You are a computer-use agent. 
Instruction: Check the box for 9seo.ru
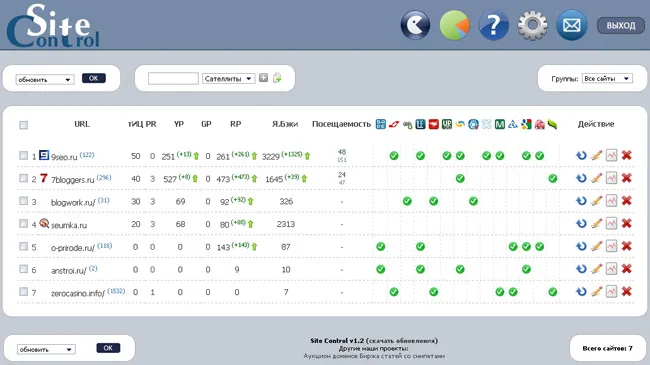(24, 156)
